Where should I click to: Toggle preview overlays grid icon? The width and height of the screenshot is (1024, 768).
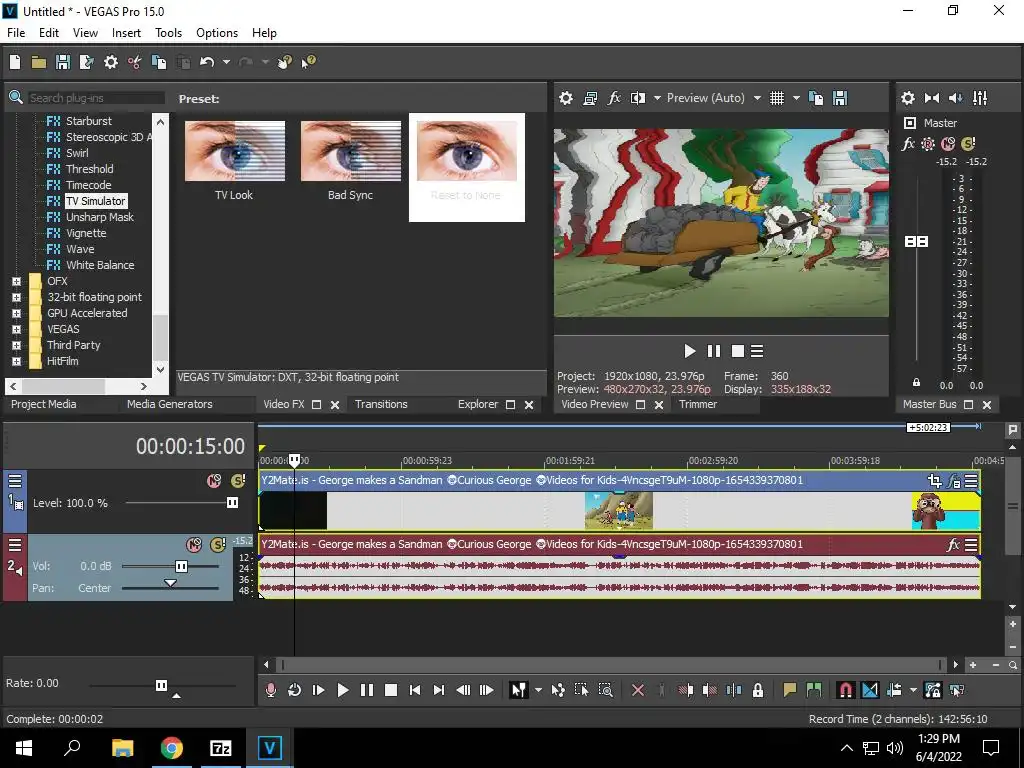pyautogui.click(x=776, y=98)
